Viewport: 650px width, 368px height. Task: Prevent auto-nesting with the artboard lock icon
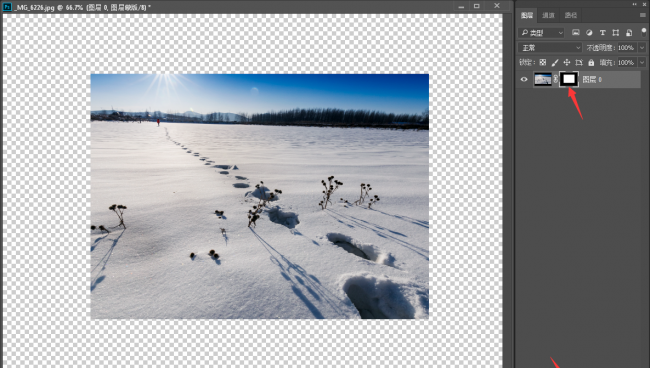[x=579, y=63]
